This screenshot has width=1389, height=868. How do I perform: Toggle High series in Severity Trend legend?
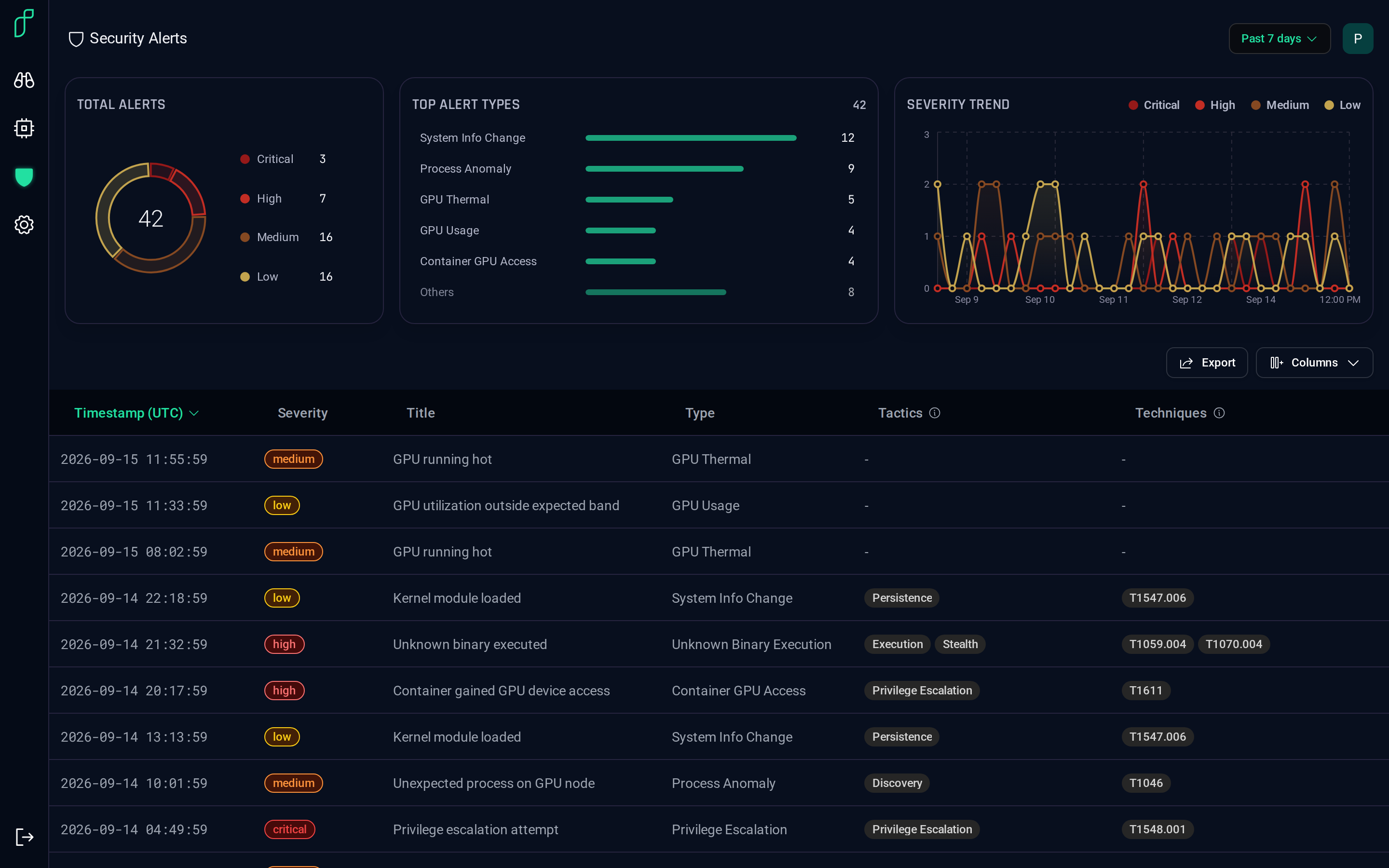(x=1214, y=105)
